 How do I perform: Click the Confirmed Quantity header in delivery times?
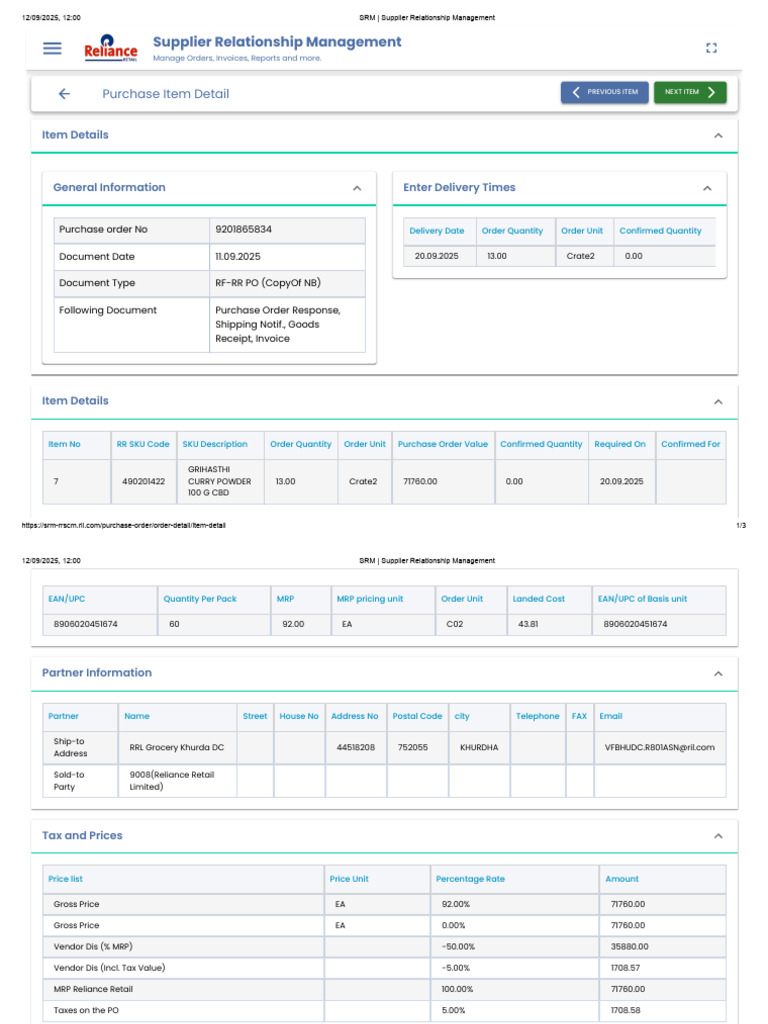pyautogui.click(x=660, y=231)
